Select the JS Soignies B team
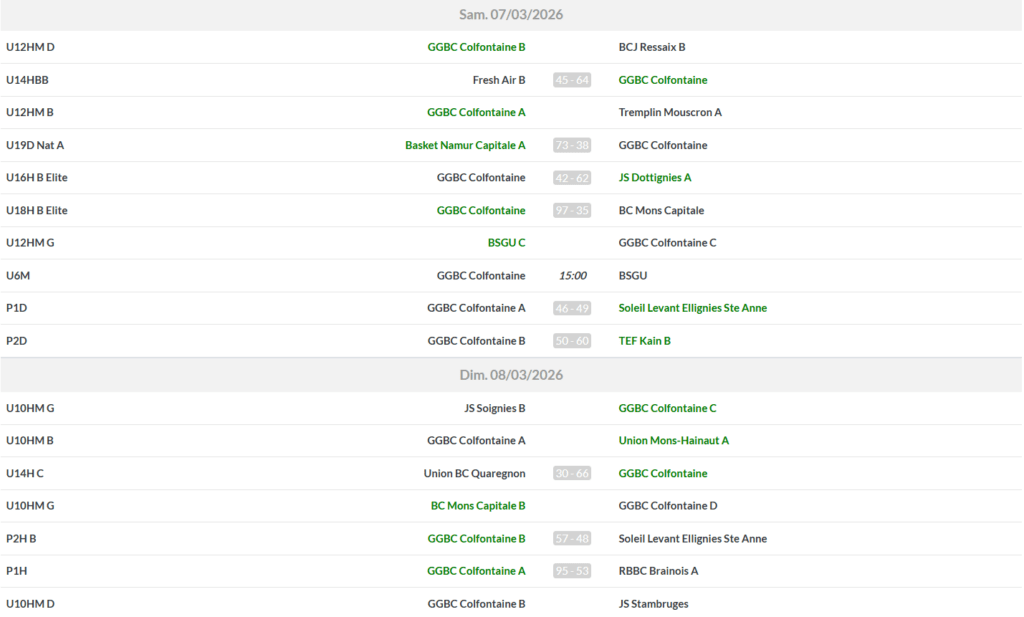This screenshot has width=1024, height=617. [x=494, y=408]
